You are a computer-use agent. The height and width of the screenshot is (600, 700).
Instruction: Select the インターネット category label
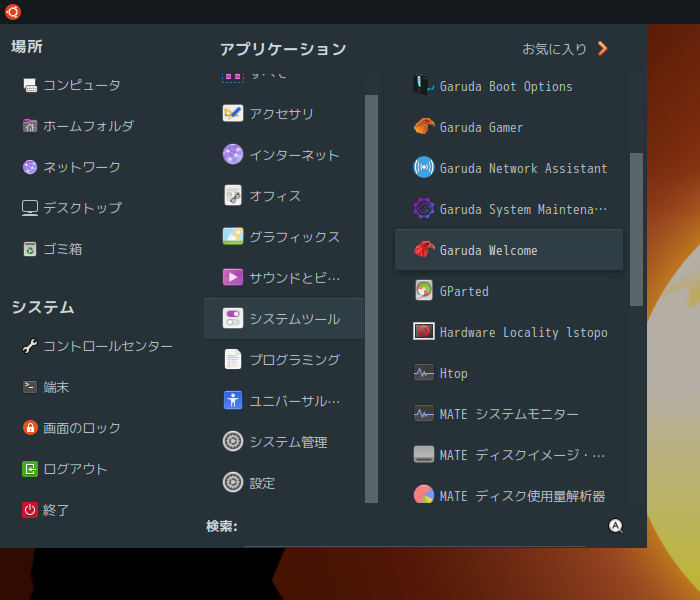click(x=294, y=155)
